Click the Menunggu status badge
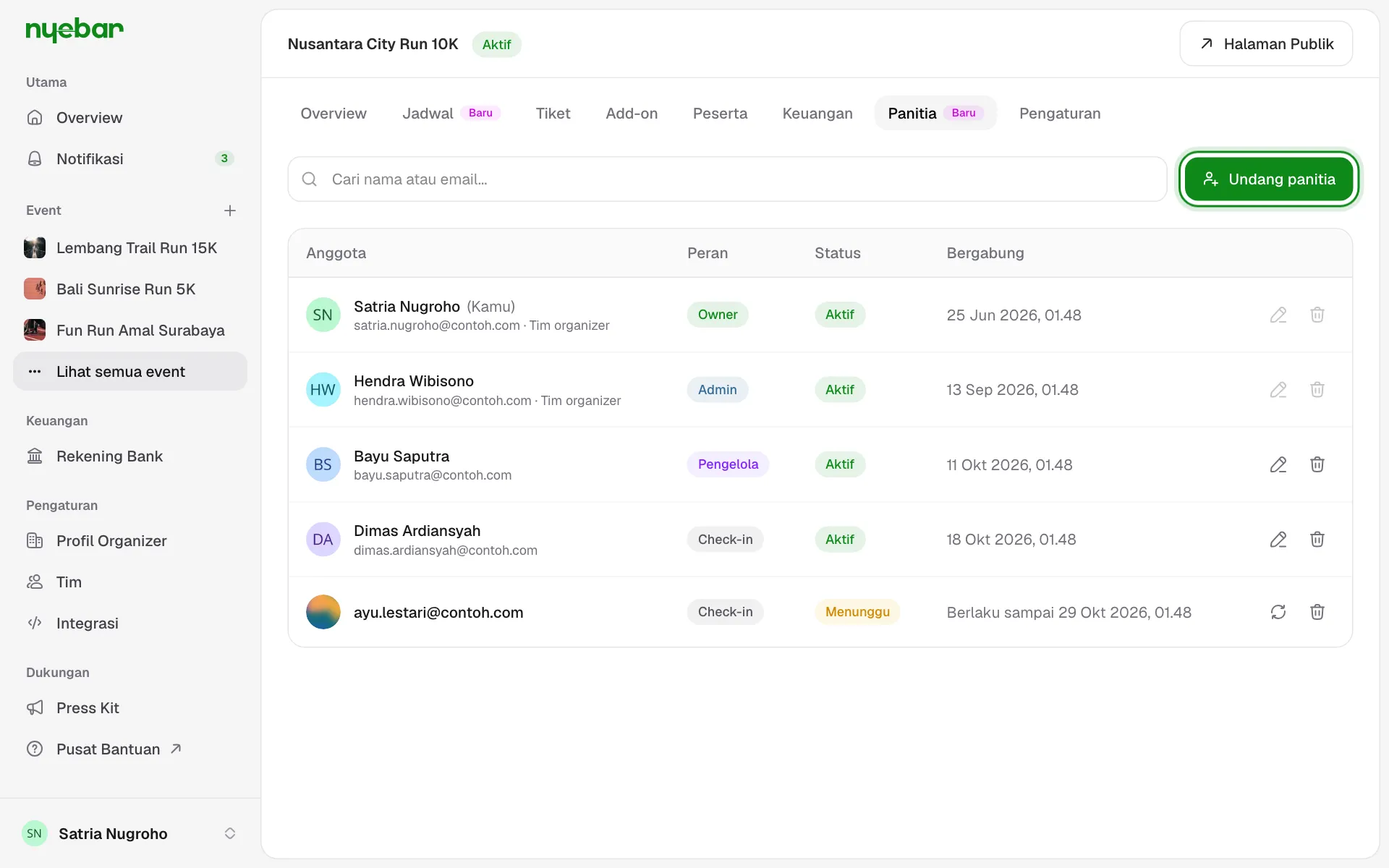 click(x=857, y=612)
